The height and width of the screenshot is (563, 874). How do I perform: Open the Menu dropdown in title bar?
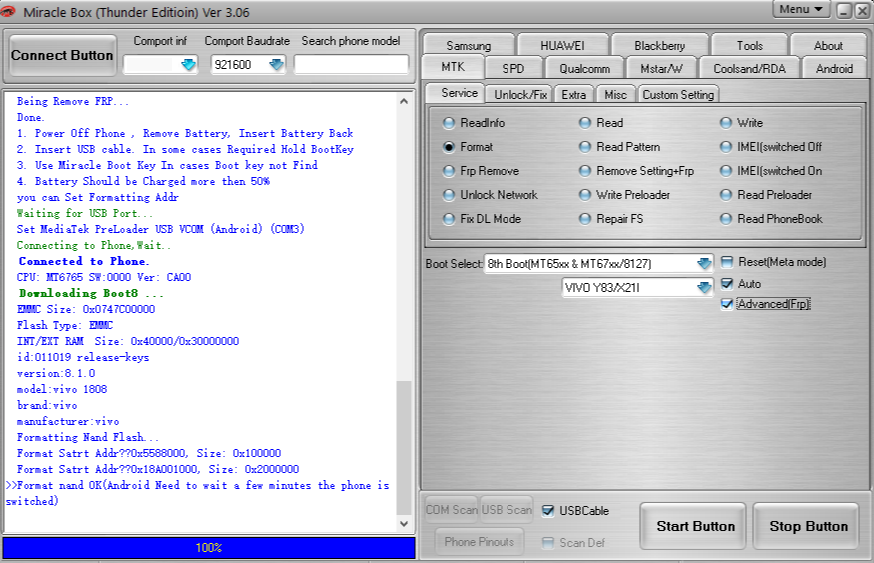[801, 9]
